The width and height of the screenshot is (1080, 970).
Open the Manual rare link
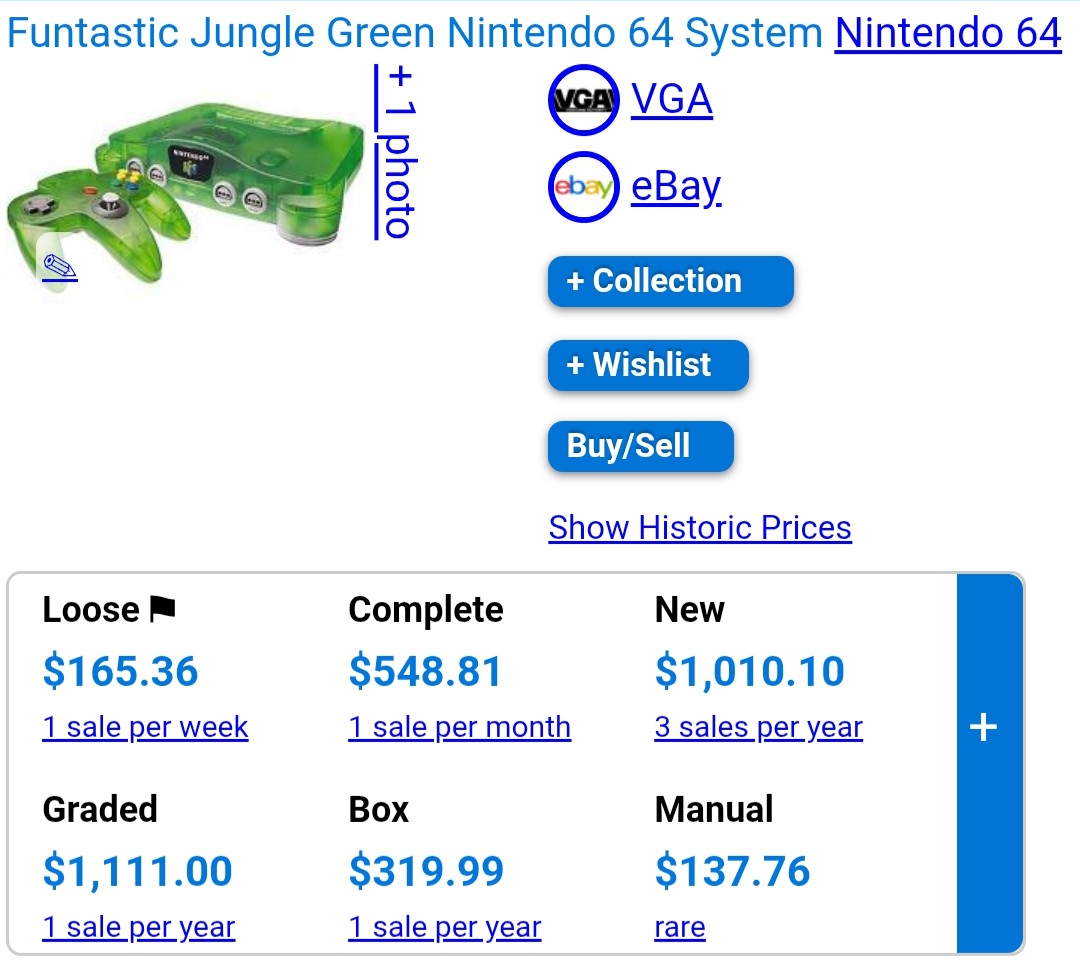[680, 927]
